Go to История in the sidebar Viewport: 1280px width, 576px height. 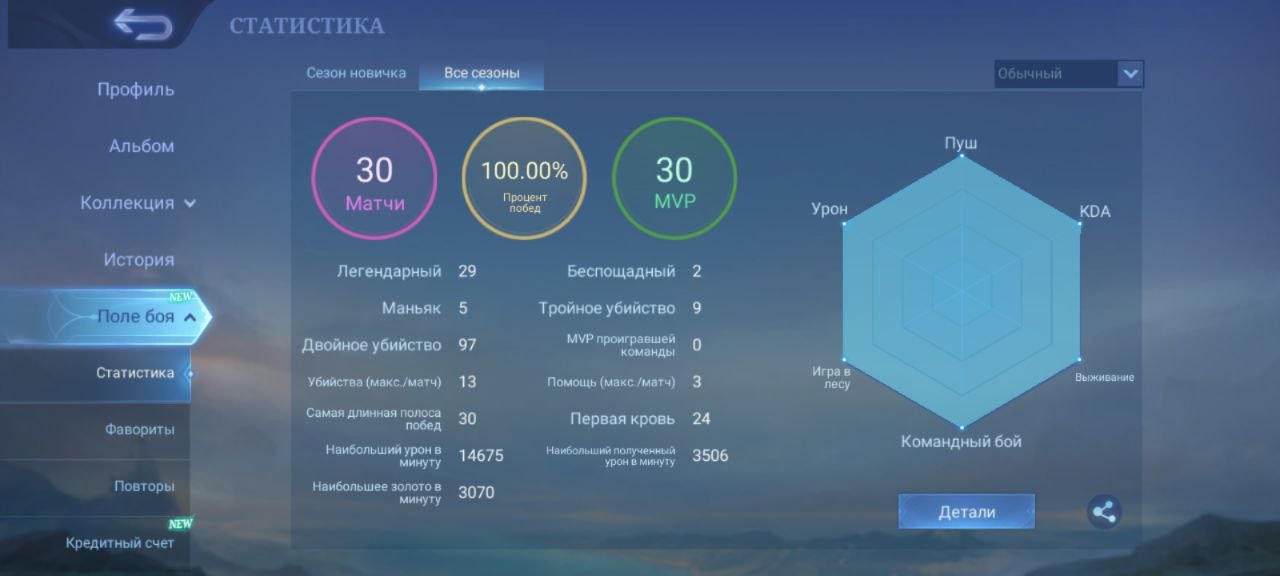point(138,260)
